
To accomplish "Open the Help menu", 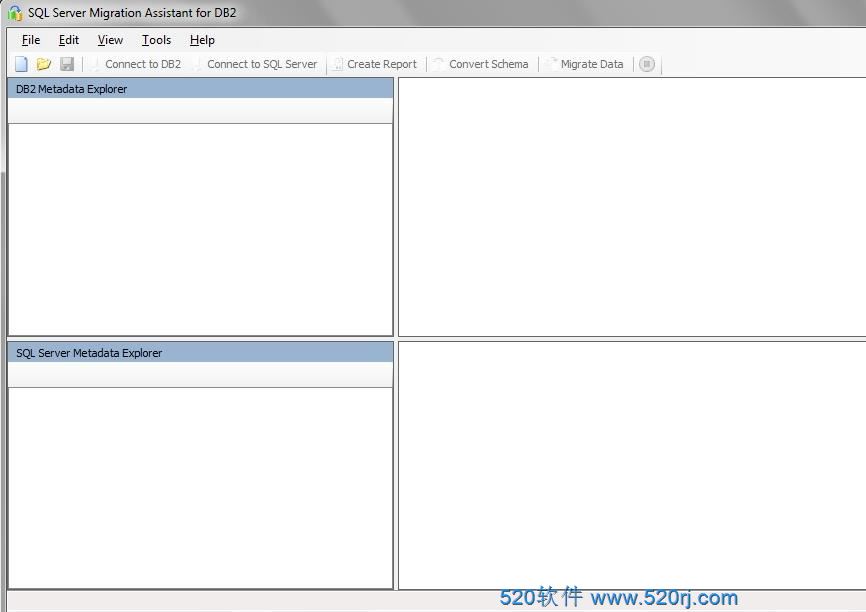I will 202,40.
